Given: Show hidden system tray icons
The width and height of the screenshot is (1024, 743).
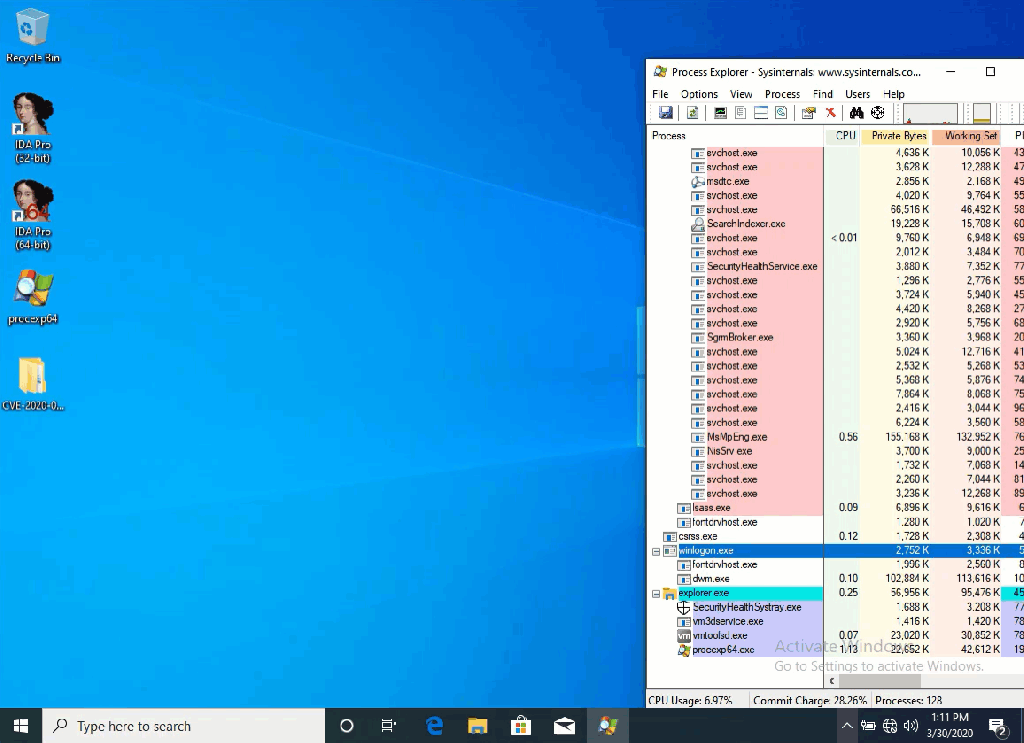Looking at the screenshot, I should point(847,726).
